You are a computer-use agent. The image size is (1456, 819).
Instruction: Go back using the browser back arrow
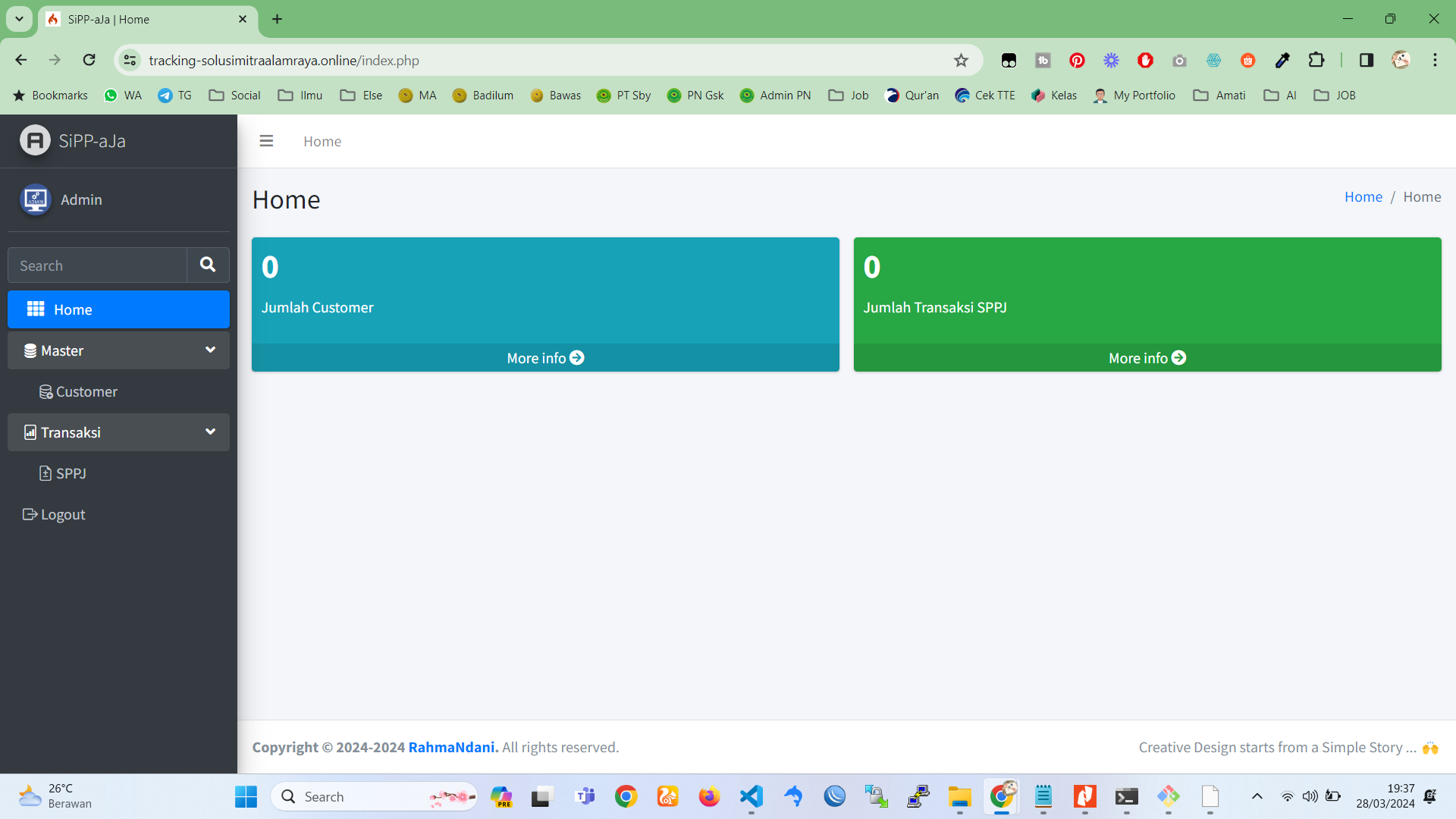coord(21,60)
